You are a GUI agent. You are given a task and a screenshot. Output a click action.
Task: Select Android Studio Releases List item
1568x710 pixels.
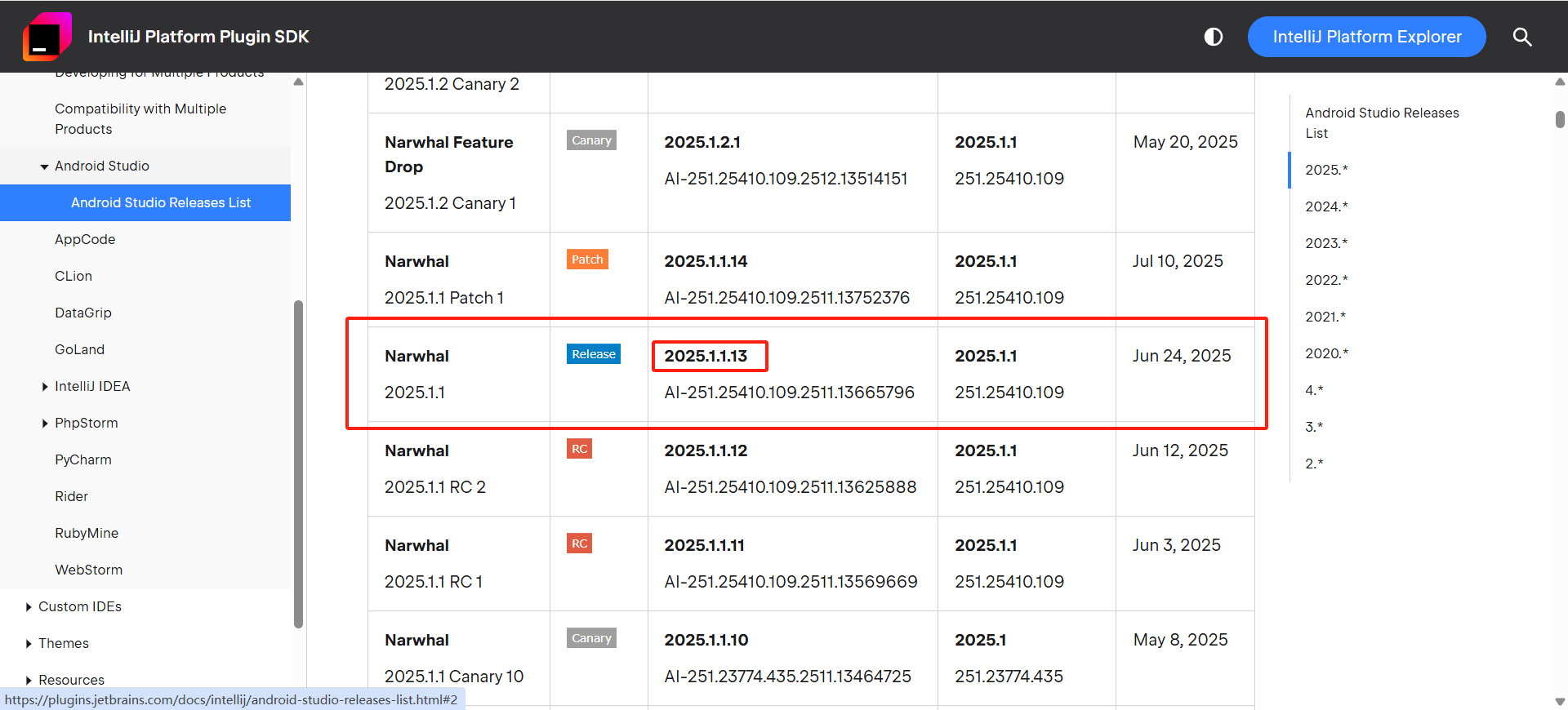(x=145, y=202)
